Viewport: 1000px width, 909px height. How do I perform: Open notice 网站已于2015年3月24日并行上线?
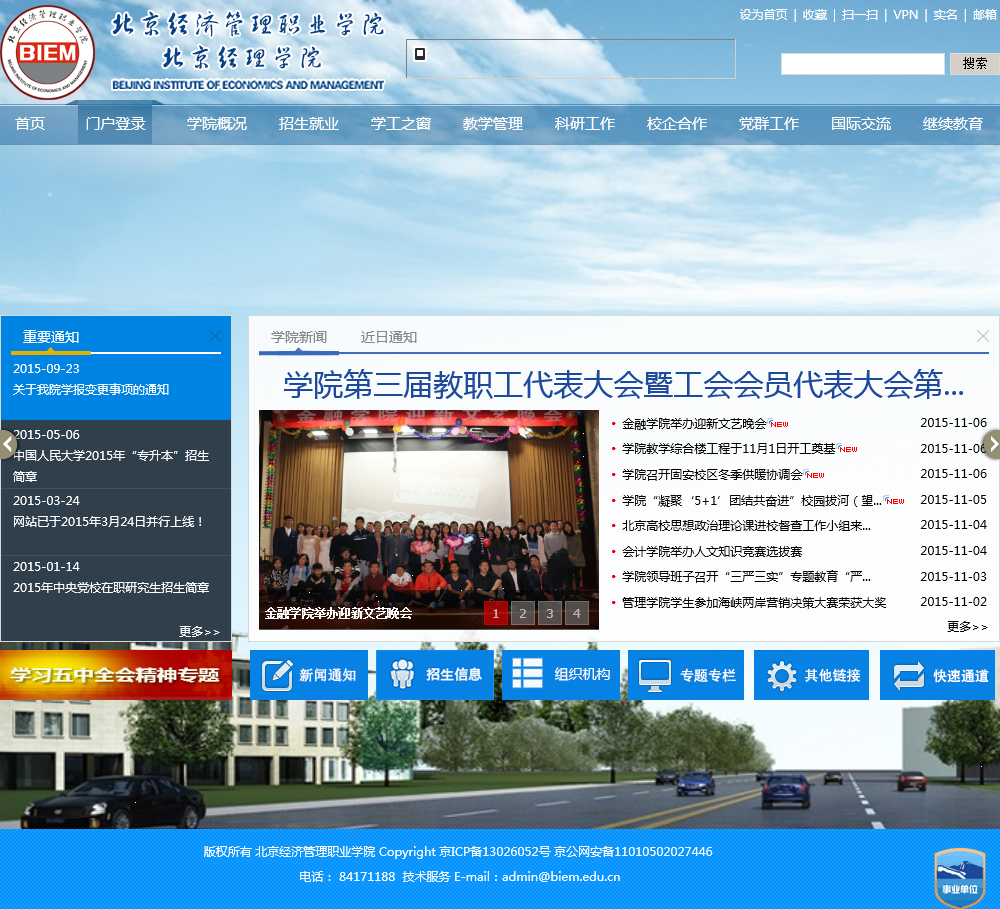[108, 522]
